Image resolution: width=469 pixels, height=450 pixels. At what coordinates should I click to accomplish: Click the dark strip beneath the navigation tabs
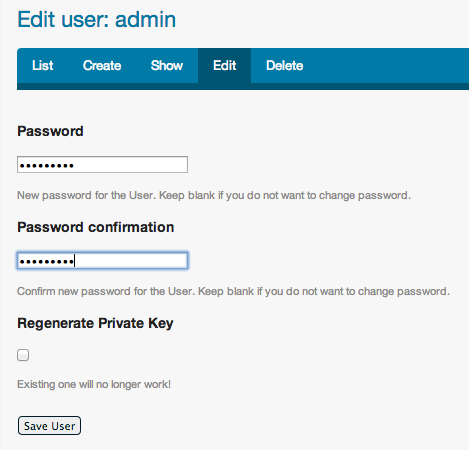point(243,87)
